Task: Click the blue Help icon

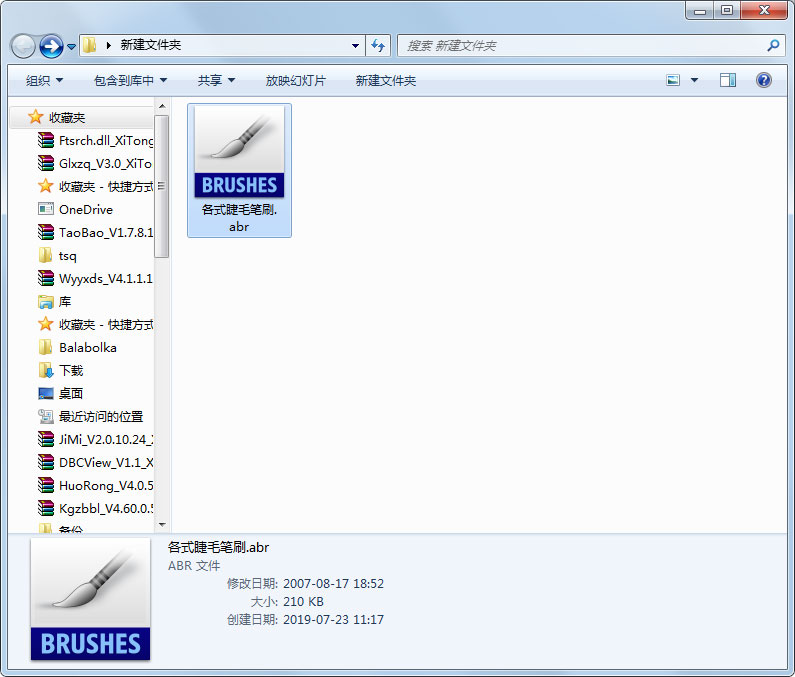Action: point(764,80)
